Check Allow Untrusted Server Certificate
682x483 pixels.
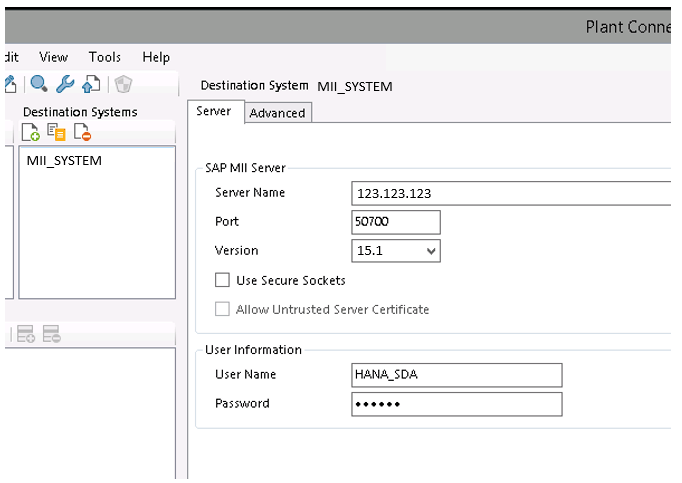222,309
